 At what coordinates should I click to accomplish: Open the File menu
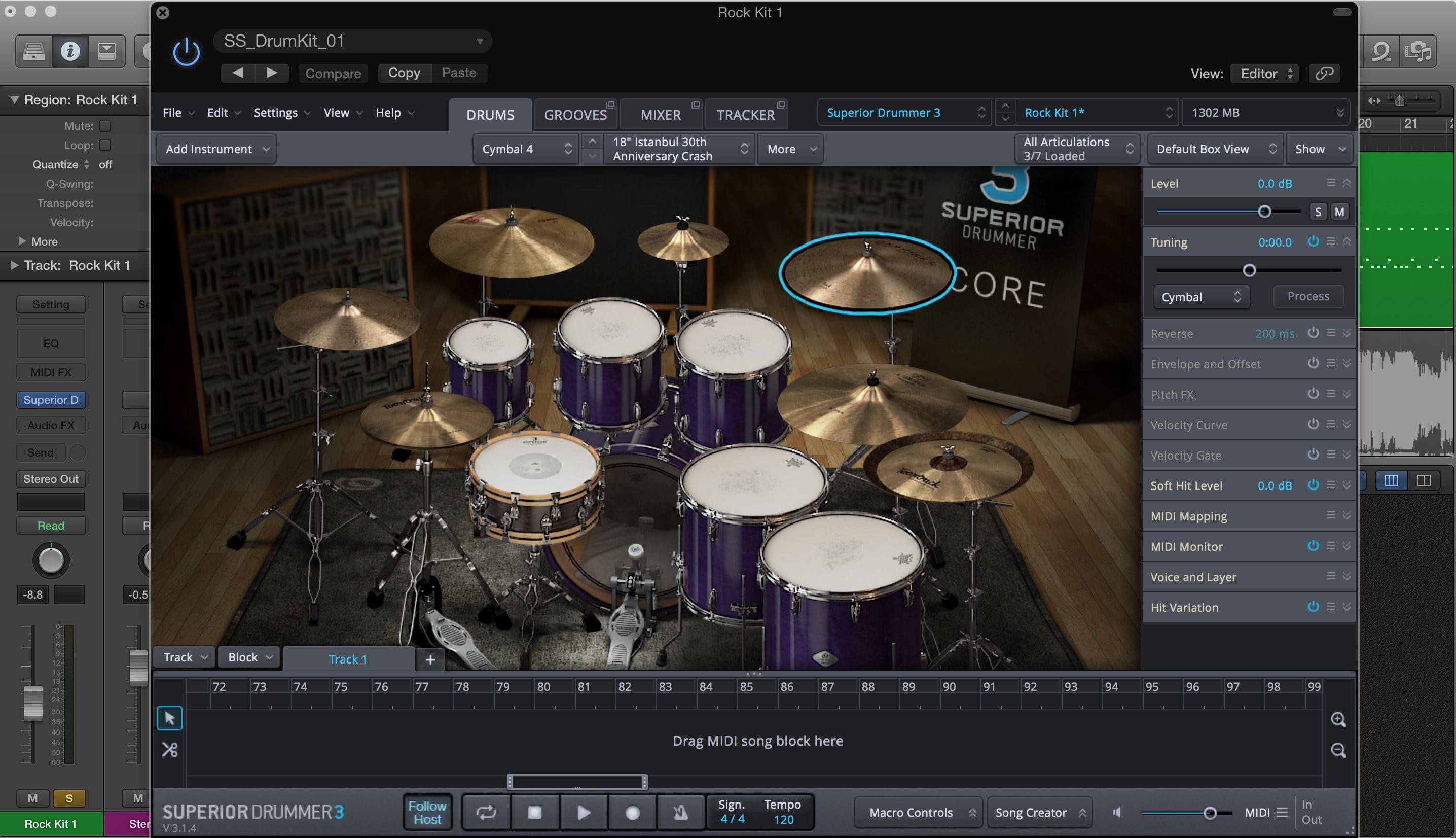point(178,112)
